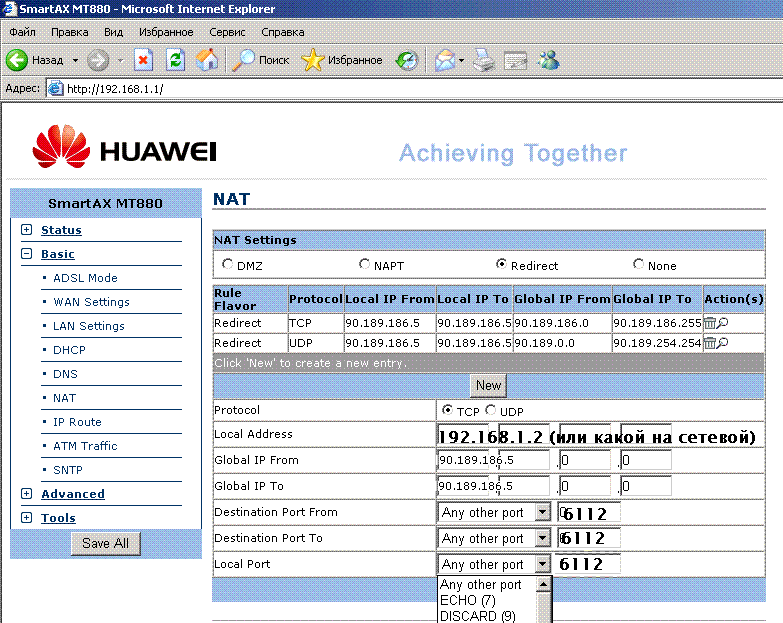Choose TCP protocol radio button
This screenshot has height=623, width=783.
click(x=447, y=410)
